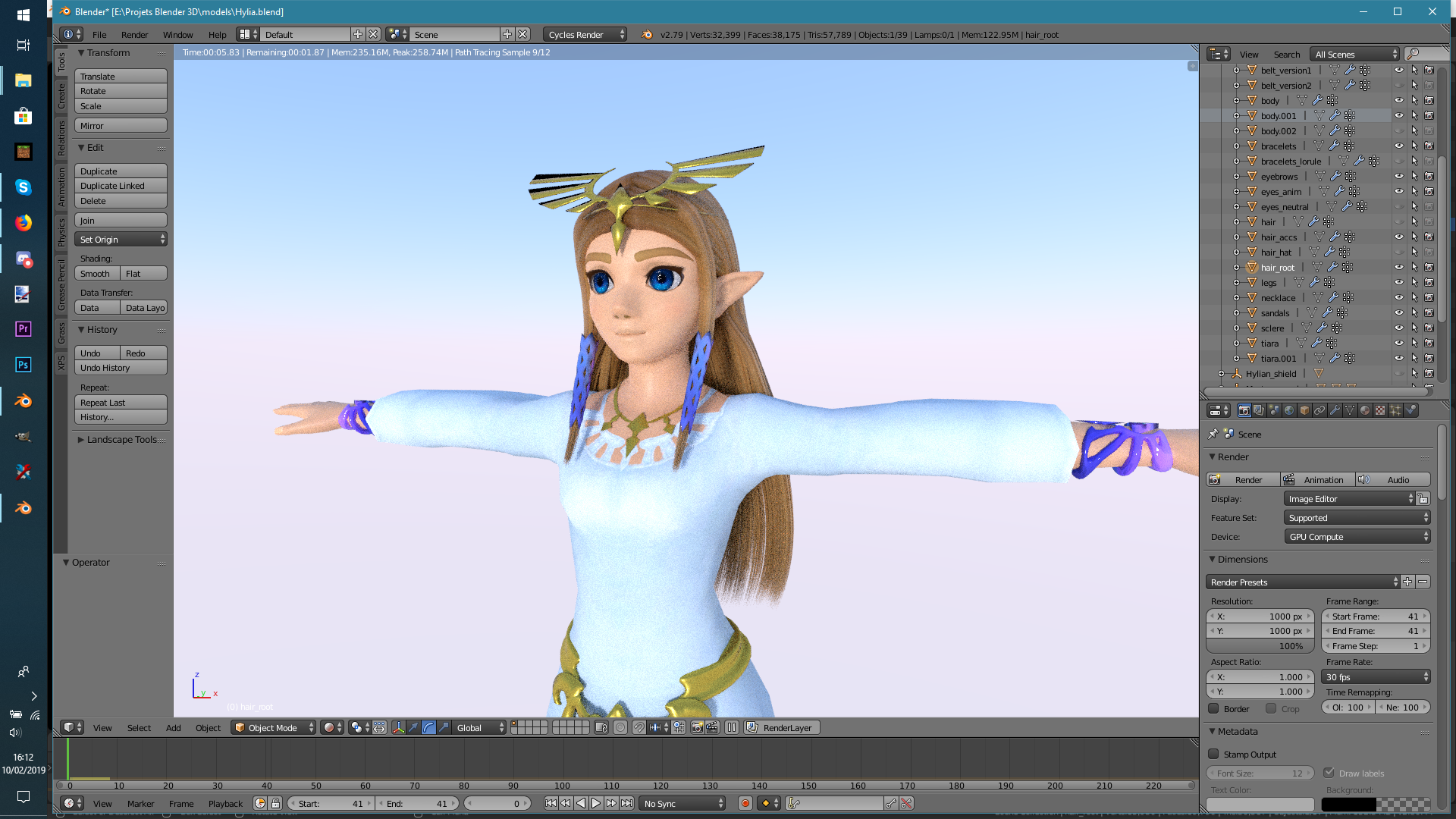Open the Material properties tab
The height and width of the screenshot is (819, 1456).
(x=1365, y=410)
